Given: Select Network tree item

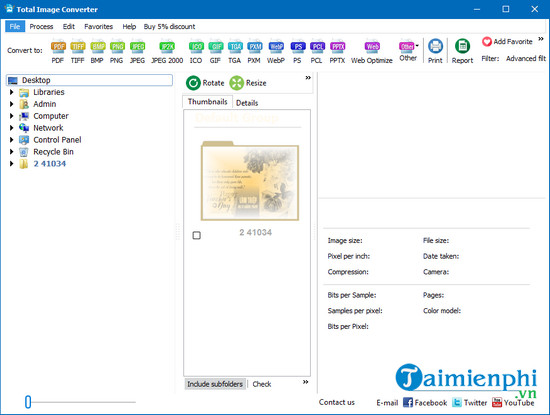Looking at the screenshot, I should [x=48, y=128].
